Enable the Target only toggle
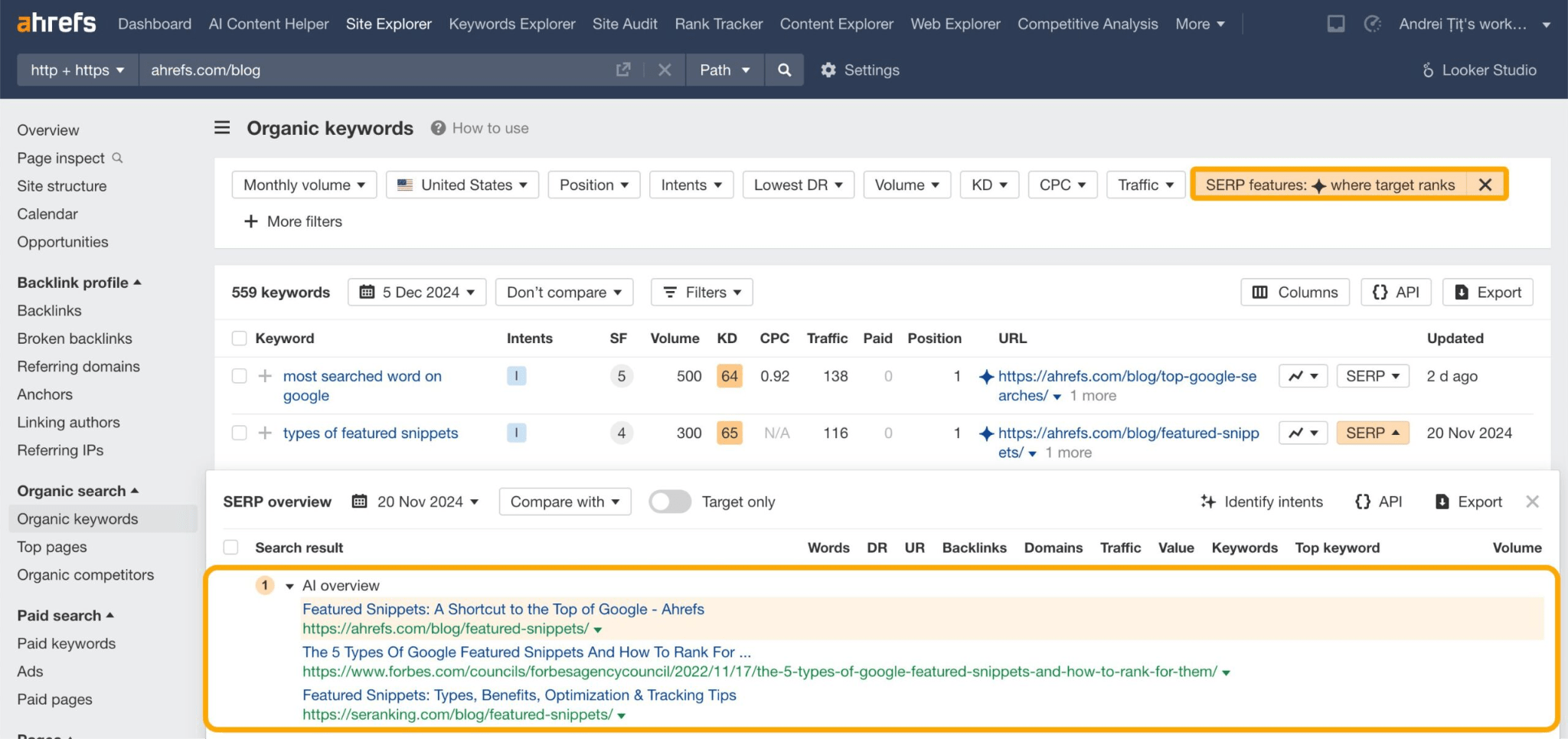Image resolution: width=1568 pixels, height=739 pixels. 669,502
